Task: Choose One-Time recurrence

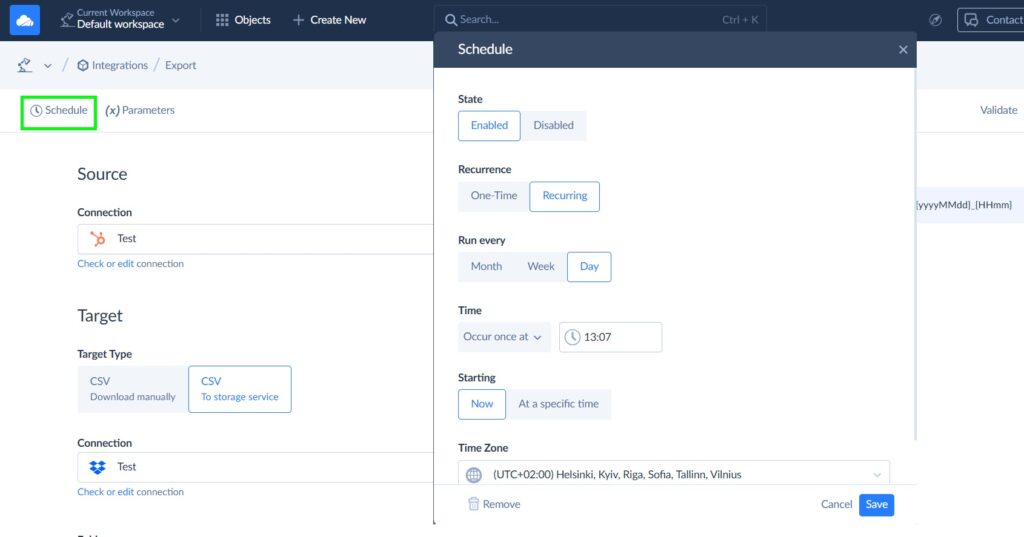Action: point(494,196)
